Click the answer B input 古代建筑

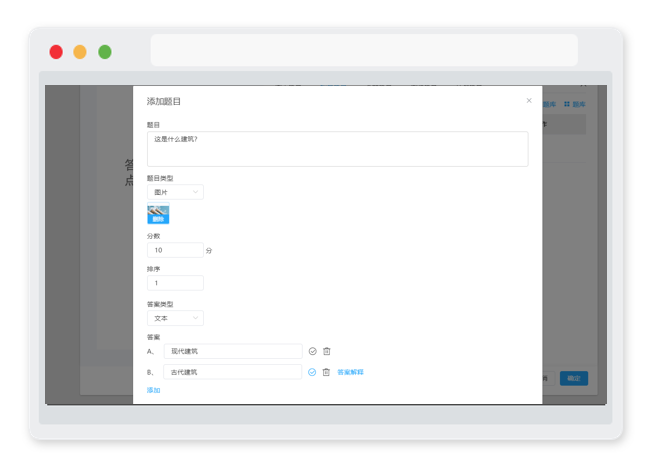(233, 372)
